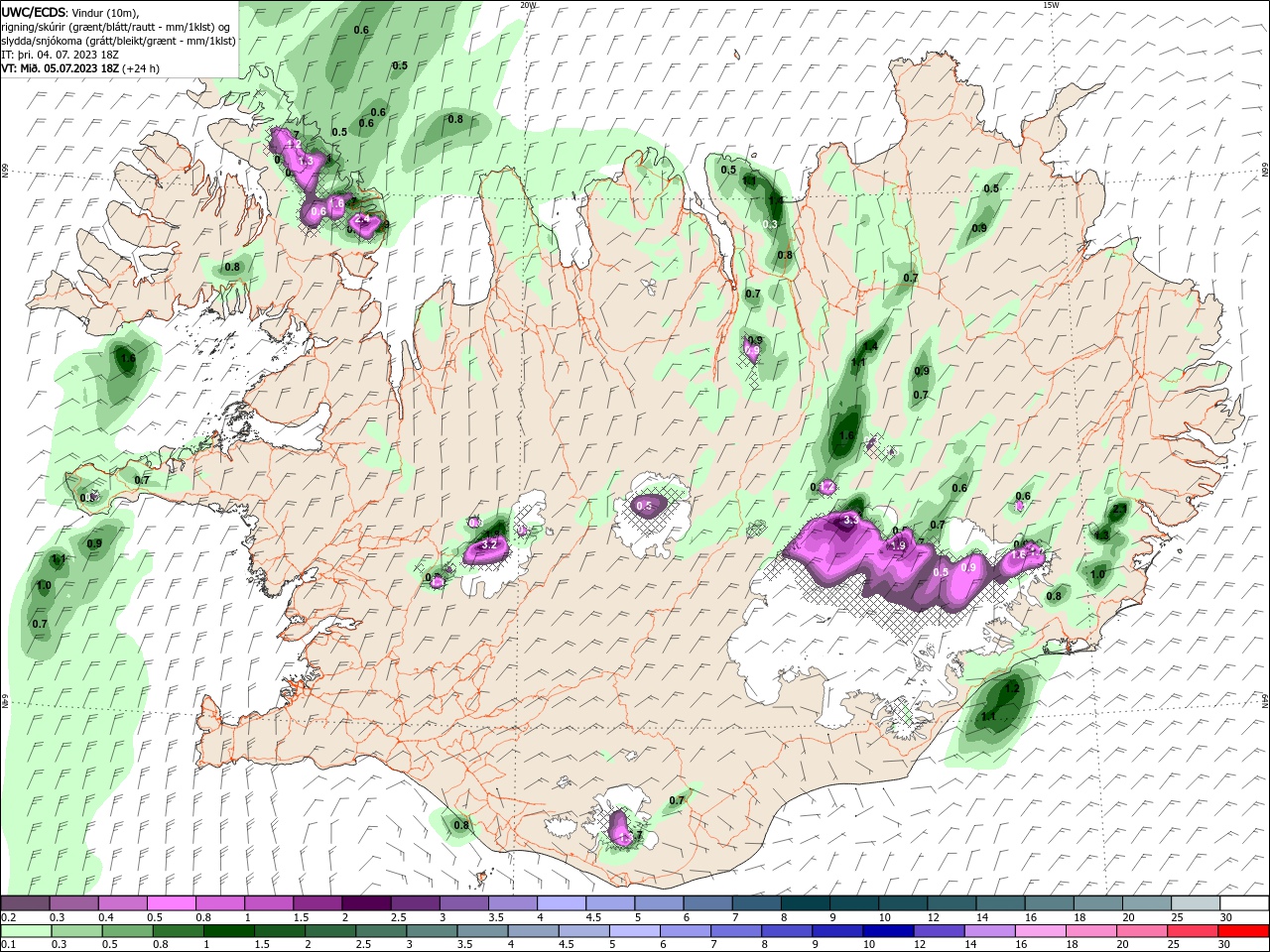Click the '20W' longitude label
Image resolution: width=1270 pixels, height=952 pixels.
coord(528,4)
